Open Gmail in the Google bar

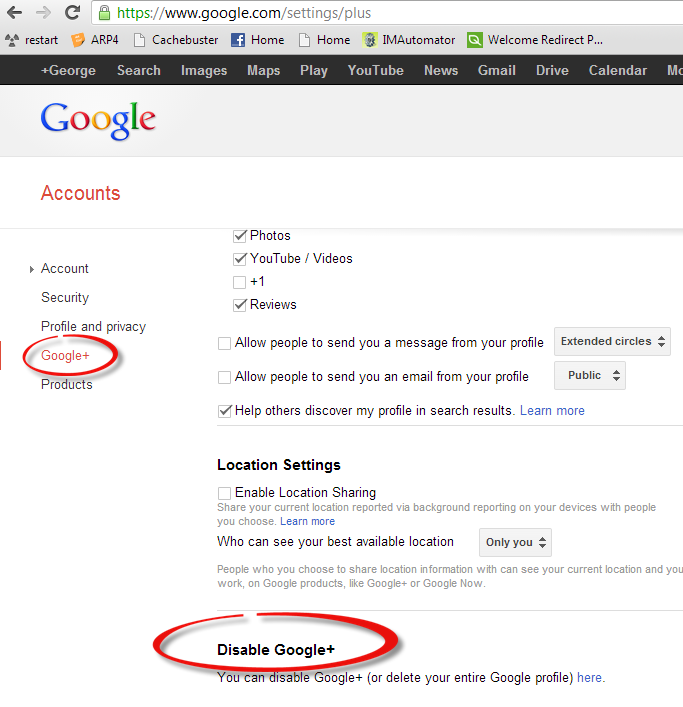pyautogui.click(x=497, y=70)
